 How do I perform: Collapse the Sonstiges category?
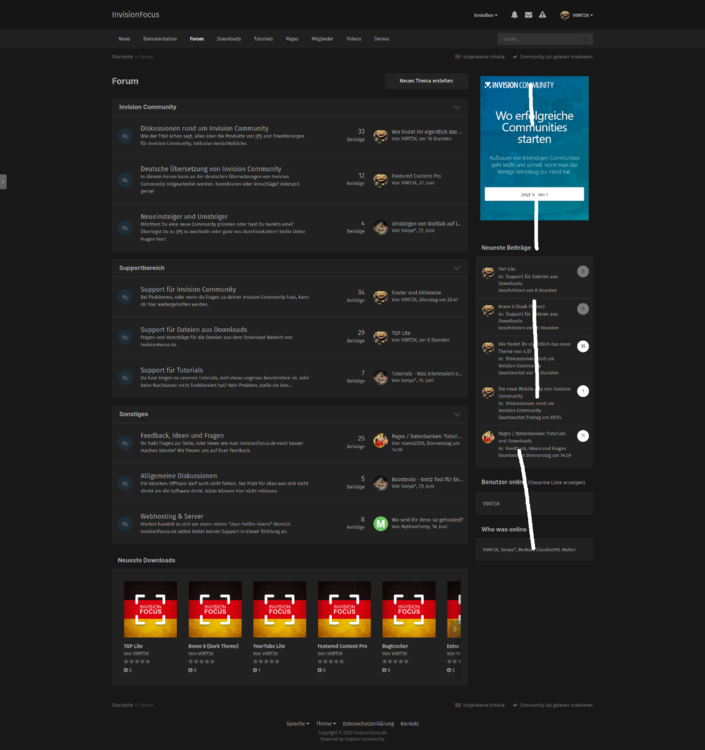tap(457, 413)
